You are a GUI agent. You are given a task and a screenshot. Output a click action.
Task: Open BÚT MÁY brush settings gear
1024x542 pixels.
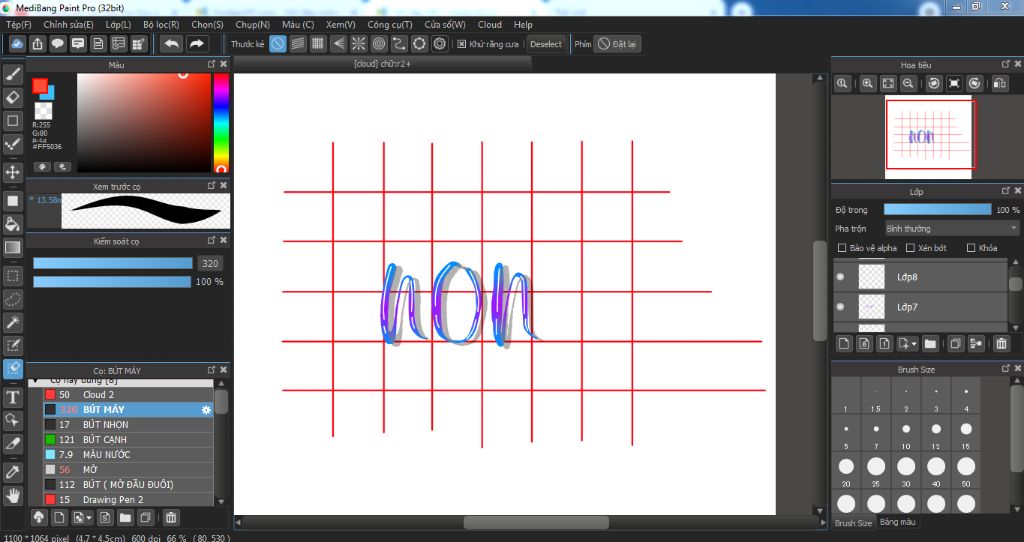click(206, 410)
